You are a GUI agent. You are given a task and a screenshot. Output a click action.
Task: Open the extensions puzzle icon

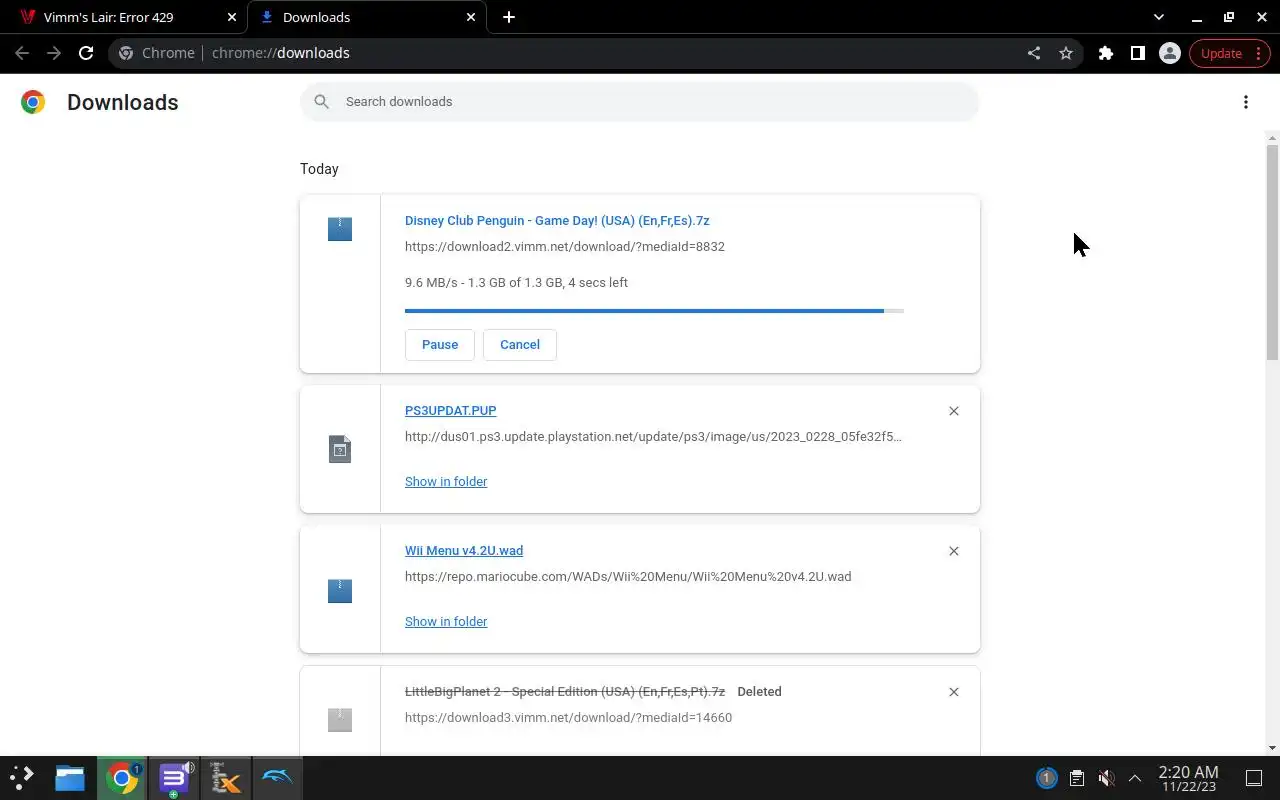(x=1106, y=53)
